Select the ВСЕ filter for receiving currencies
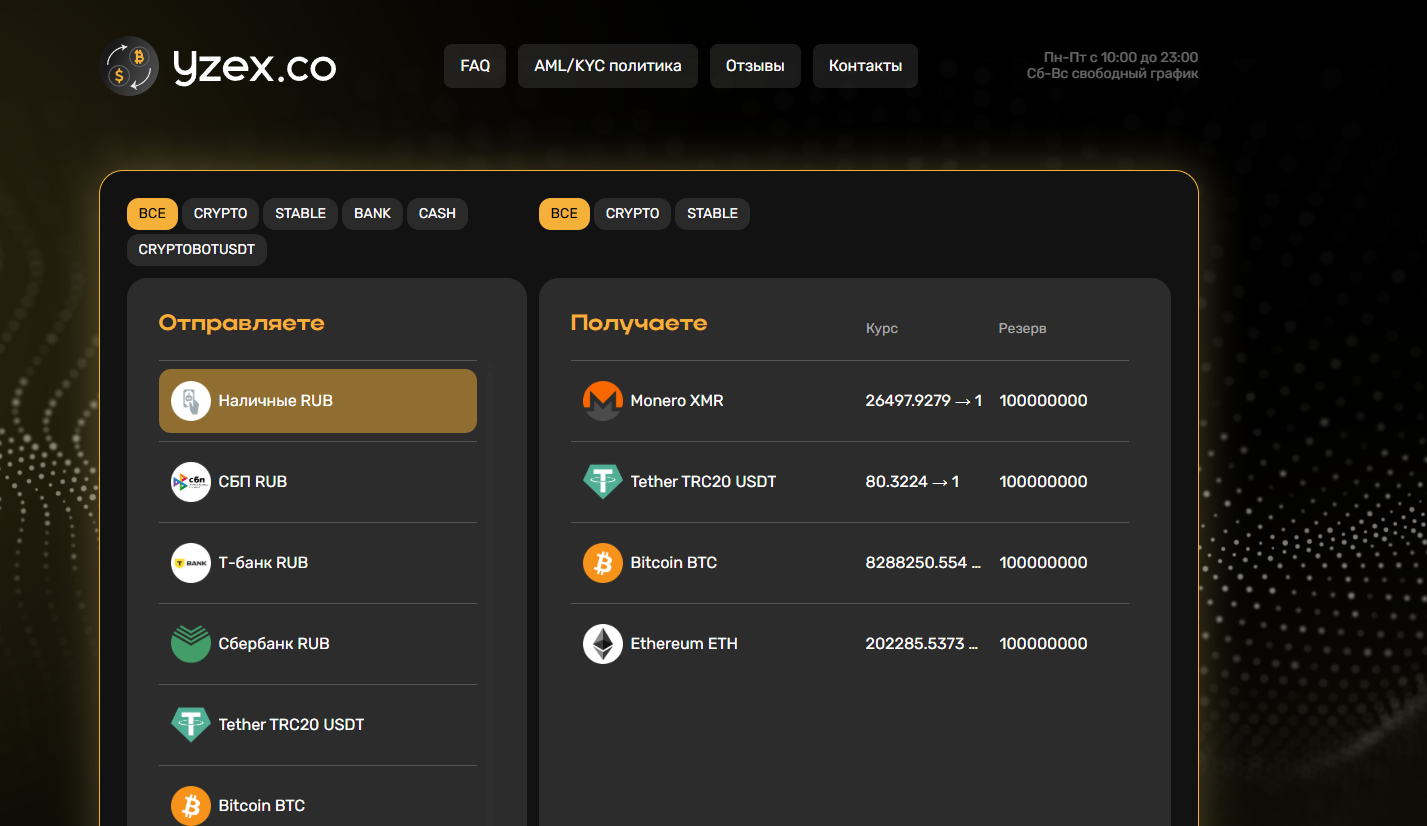The image size is (1427, 826). 565,214
